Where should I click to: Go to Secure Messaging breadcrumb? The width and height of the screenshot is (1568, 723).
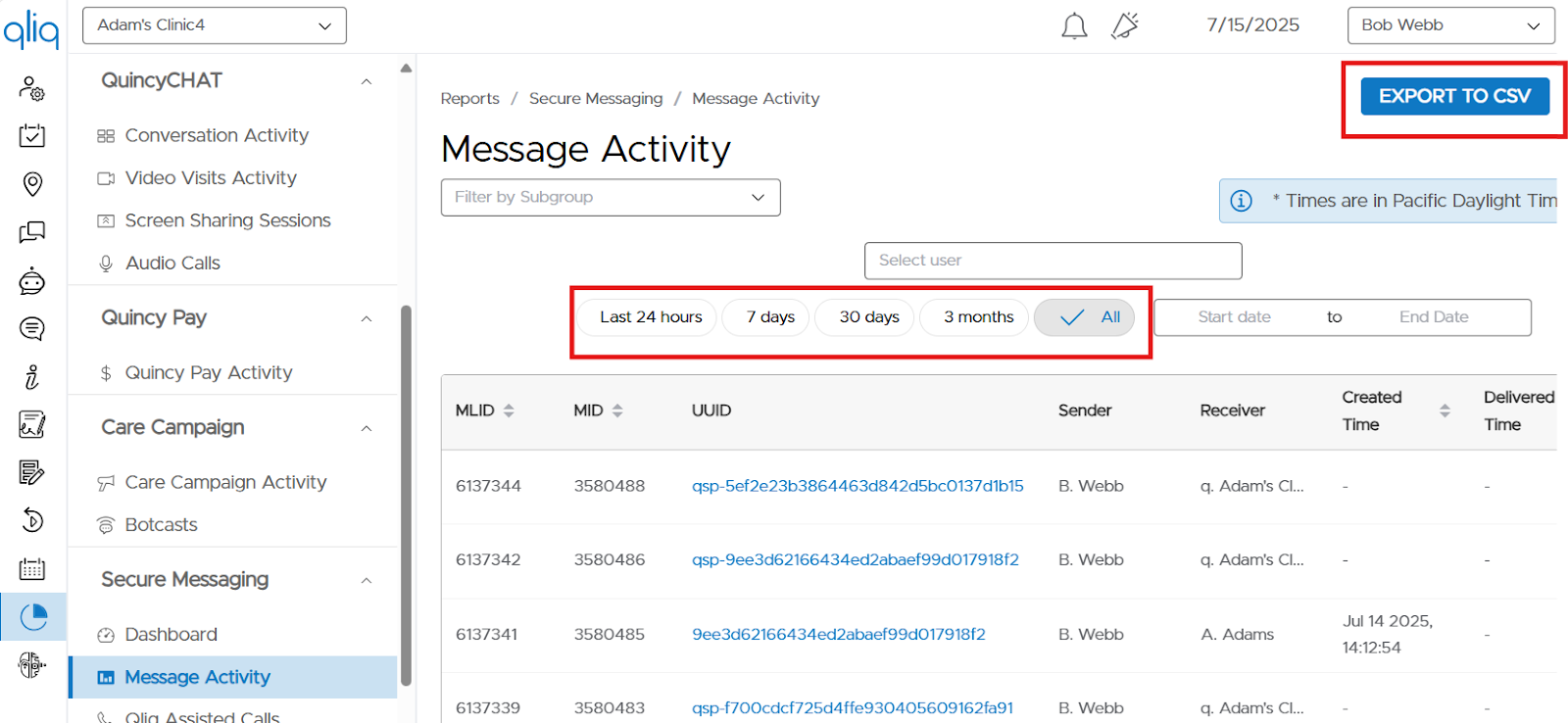point(596,98)
